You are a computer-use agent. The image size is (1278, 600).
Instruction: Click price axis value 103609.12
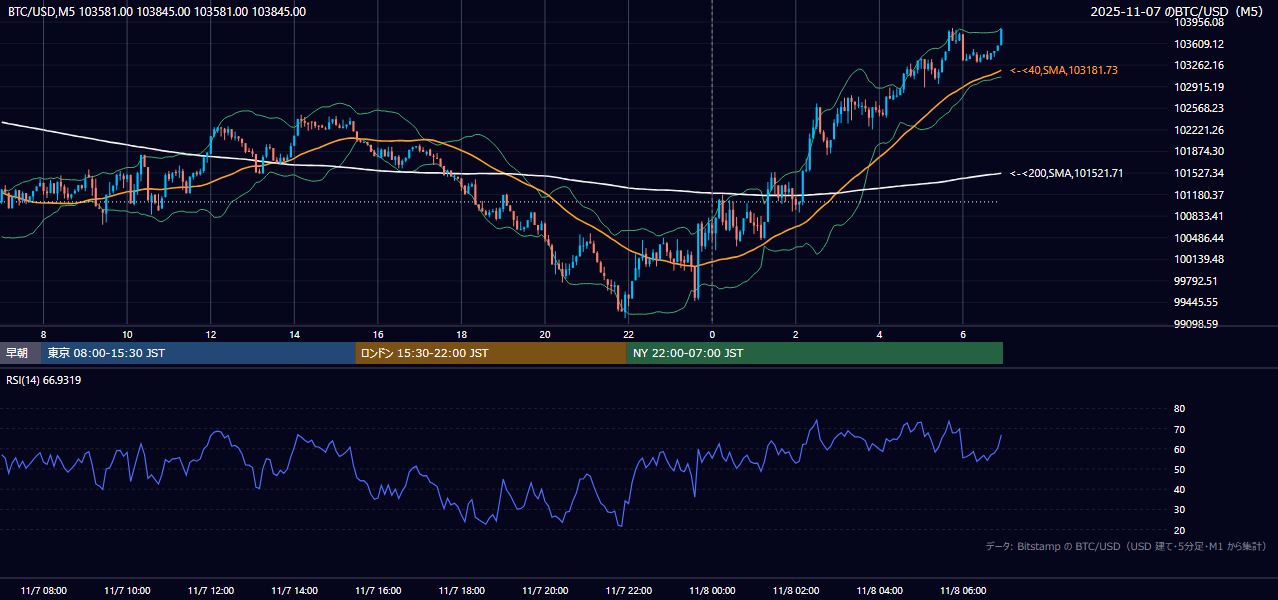tap(1200, 44)
